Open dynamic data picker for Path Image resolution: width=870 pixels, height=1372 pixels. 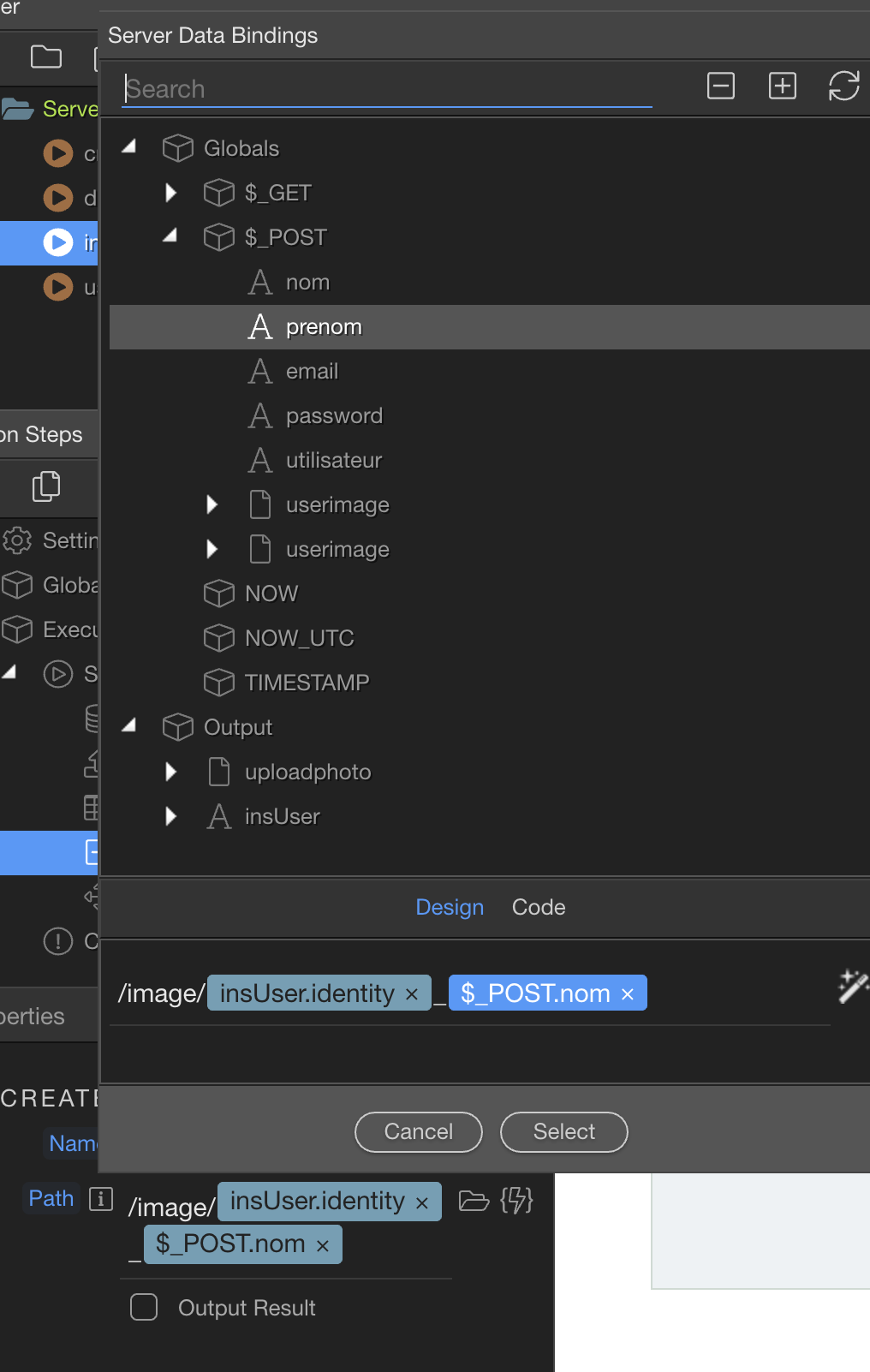click(516, 1201)
